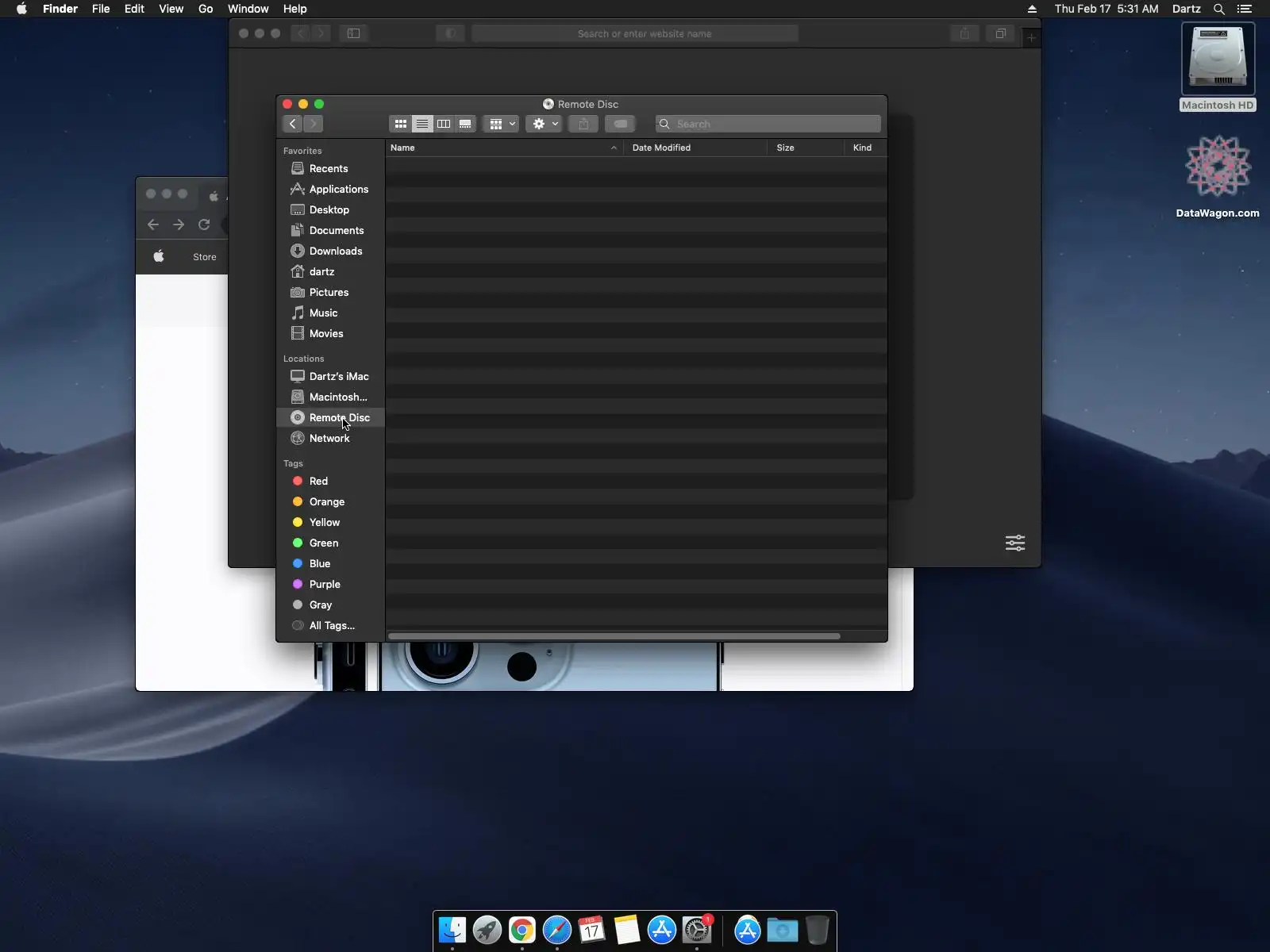Open Google Chrome from the Dock
This screenshot has height=952, width=1270.
point(522,930)
